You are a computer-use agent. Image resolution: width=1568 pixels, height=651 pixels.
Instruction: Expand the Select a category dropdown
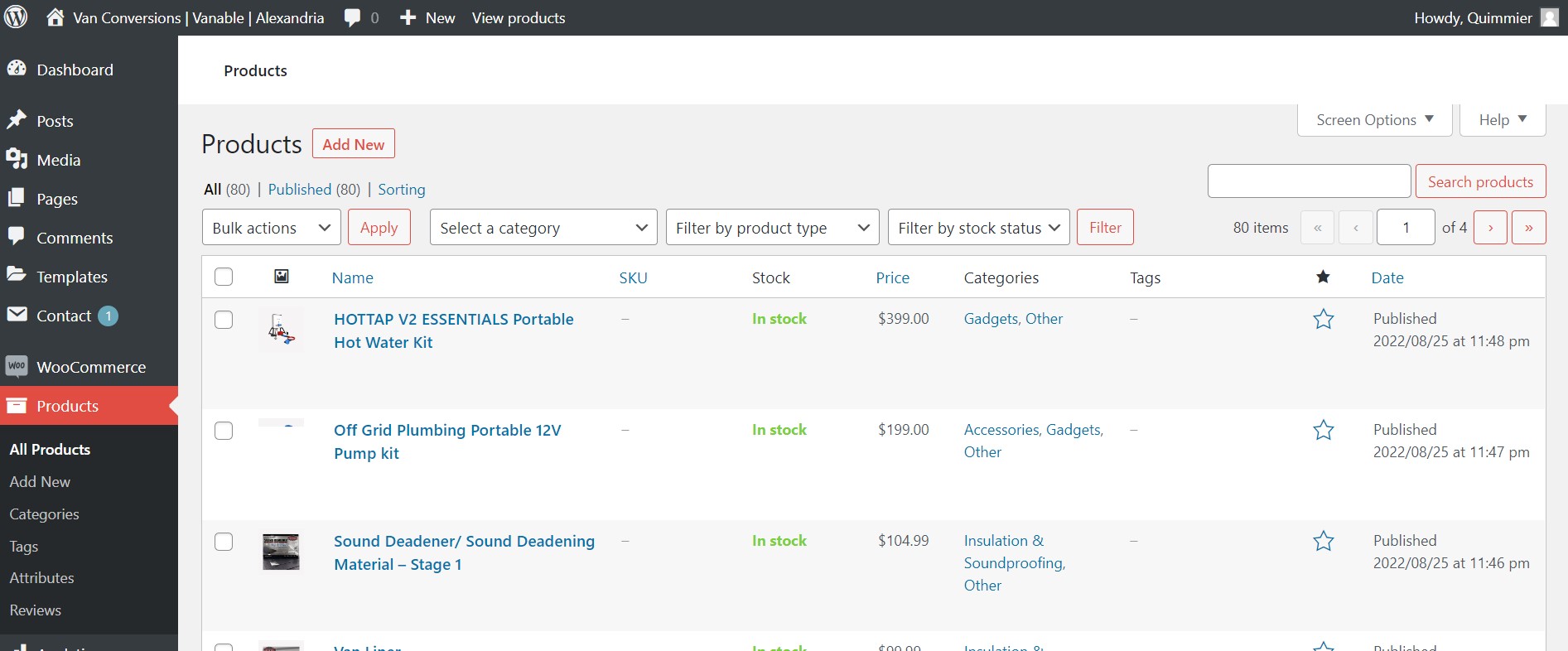point(543,227)
